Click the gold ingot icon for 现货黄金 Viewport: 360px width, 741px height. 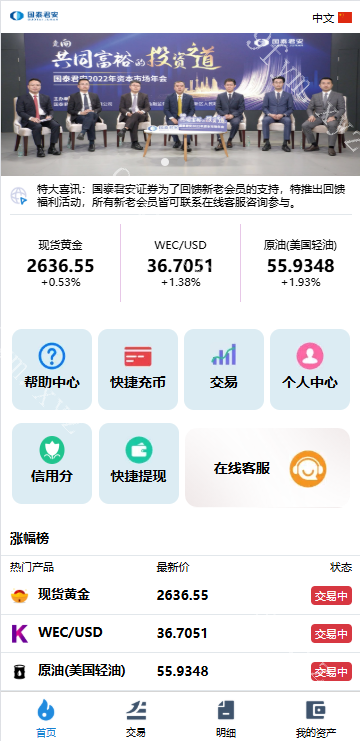(x=19, y=596)
